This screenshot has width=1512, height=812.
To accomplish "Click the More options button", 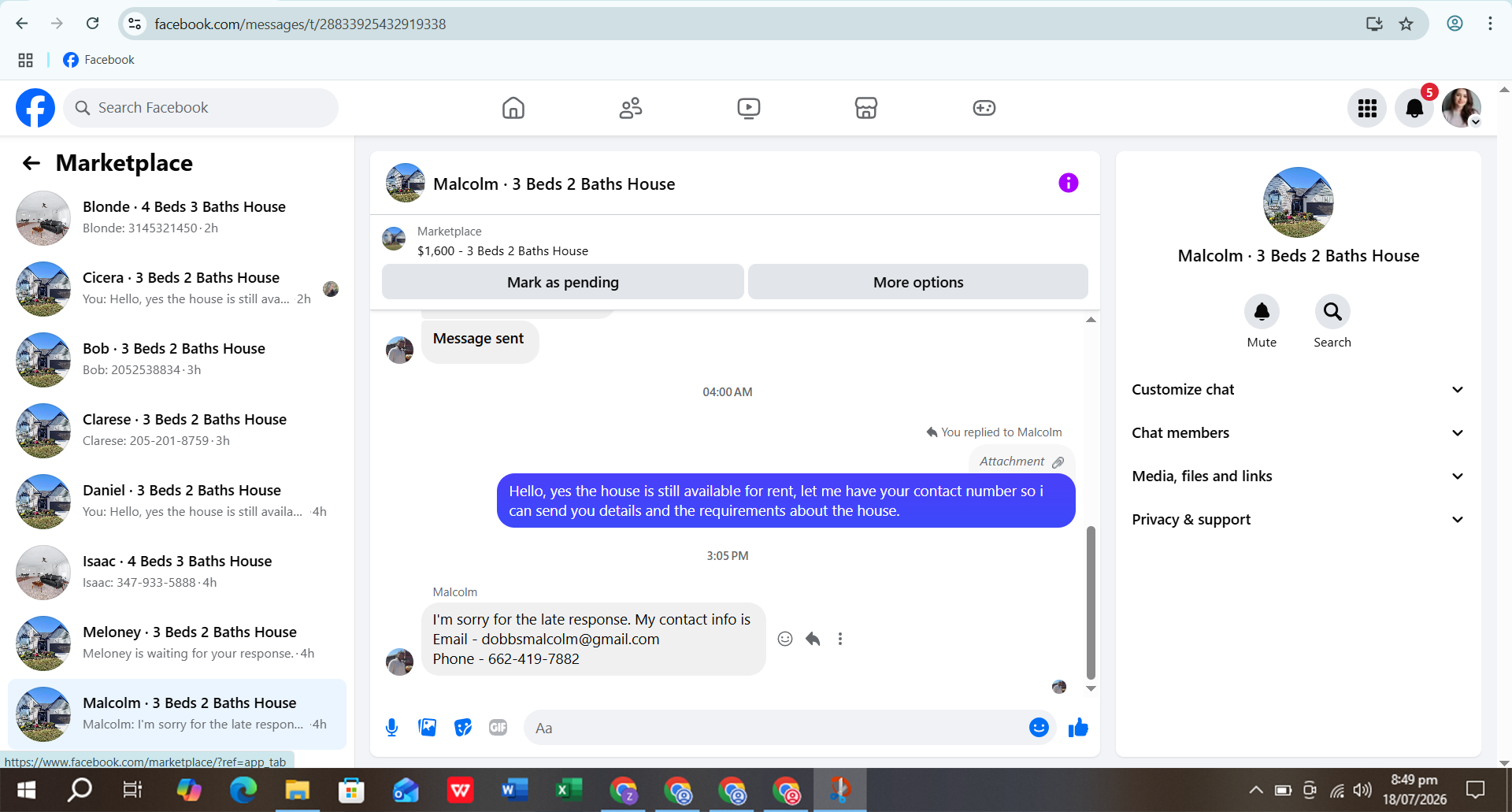I will [918, 282].
